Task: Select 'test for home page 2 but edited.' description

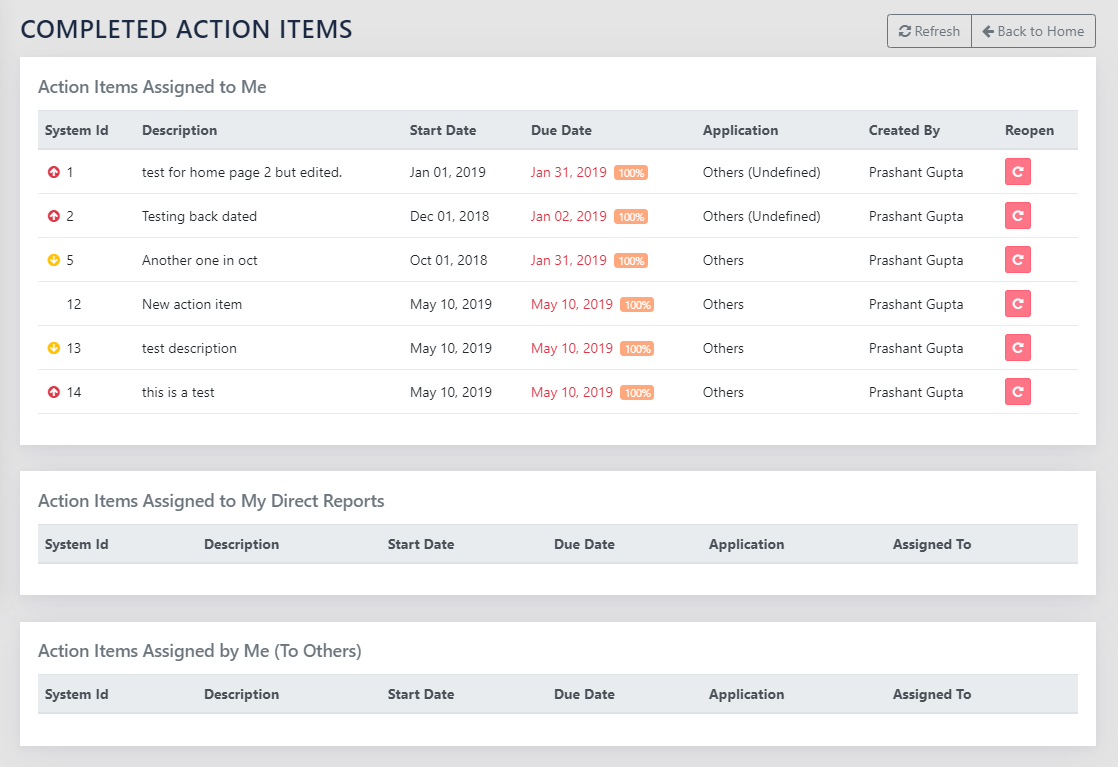Action: coord(242,172)
